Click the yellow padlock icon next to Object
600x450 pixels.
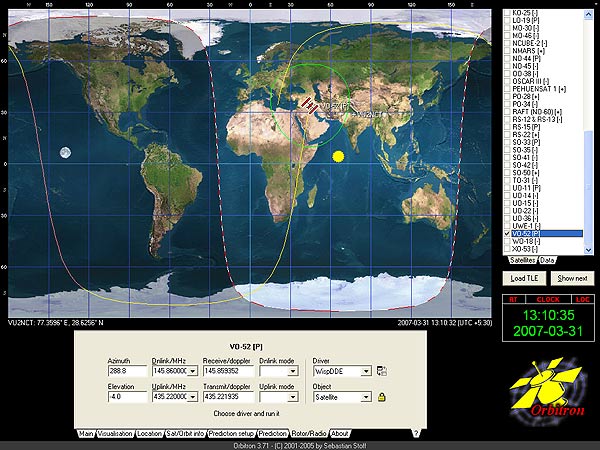pos(381,397)
